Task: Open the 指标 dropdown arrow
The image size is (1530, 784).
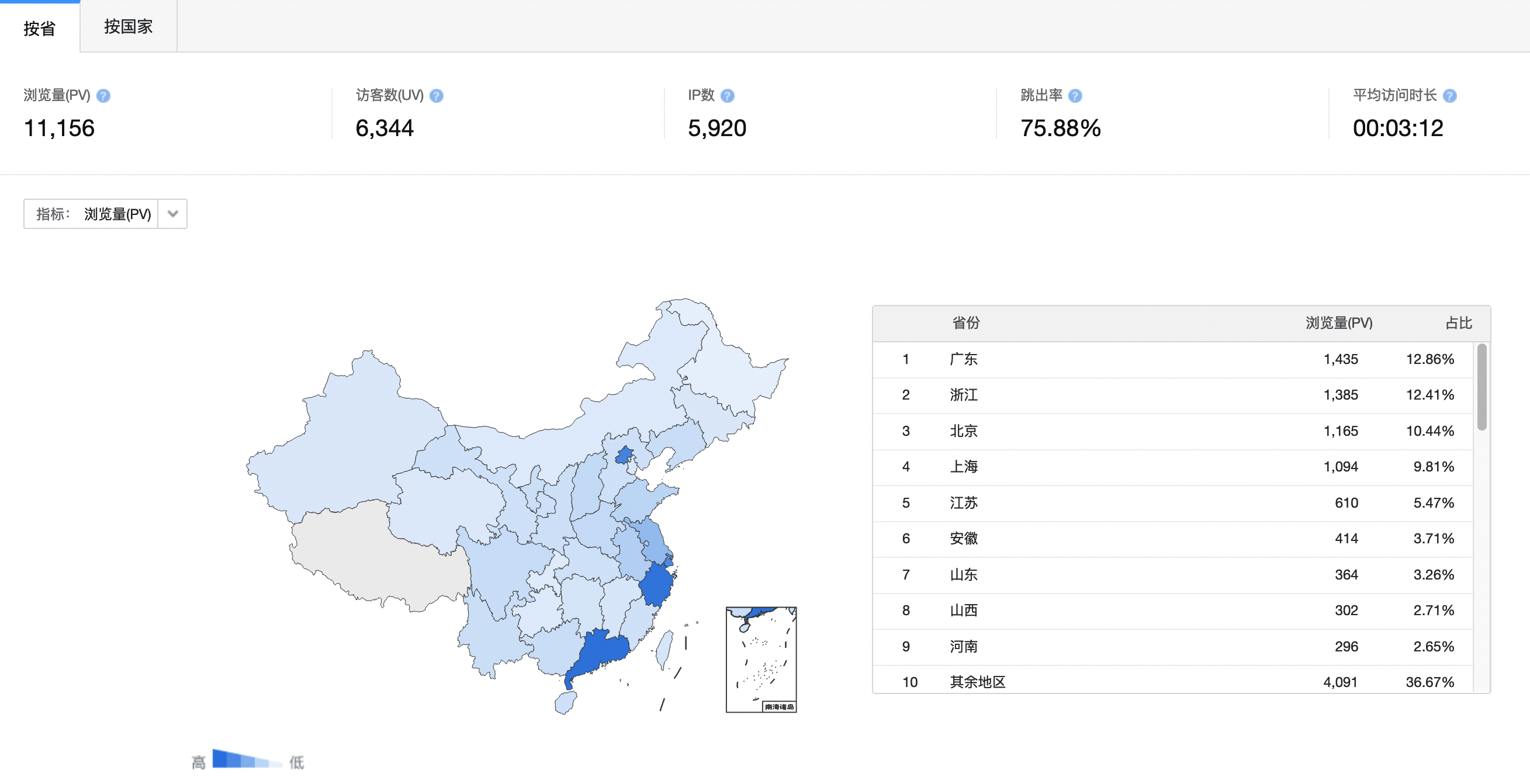Action: (173, 214)
